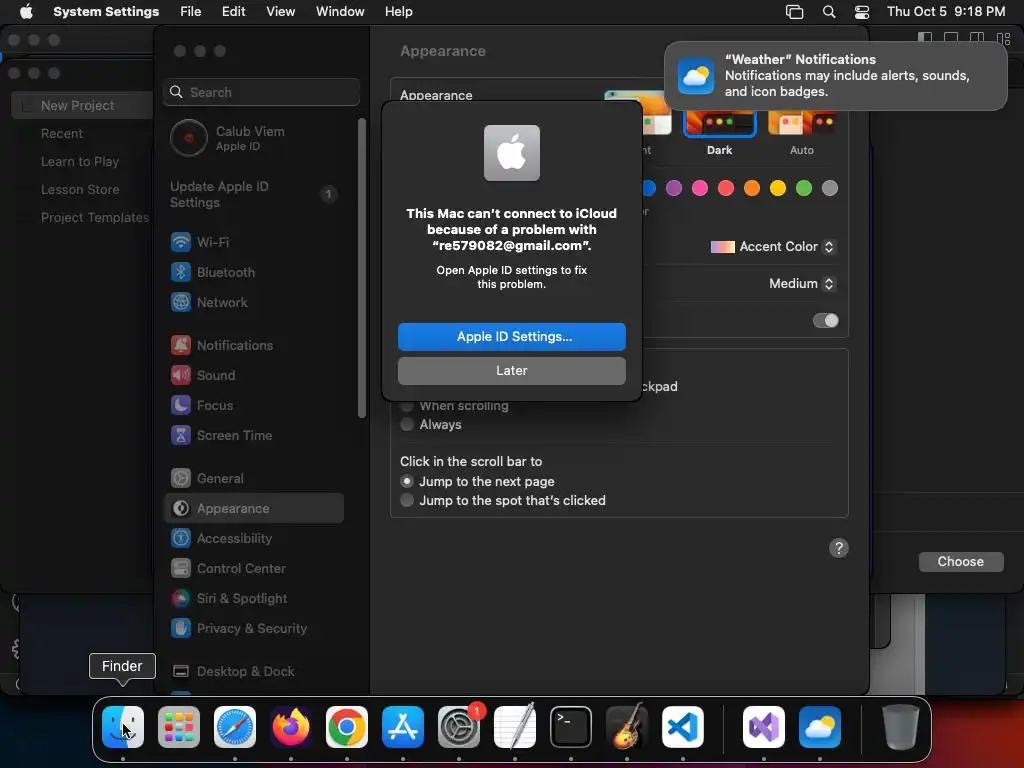Click the help question mark button

[x=839, y=548]
